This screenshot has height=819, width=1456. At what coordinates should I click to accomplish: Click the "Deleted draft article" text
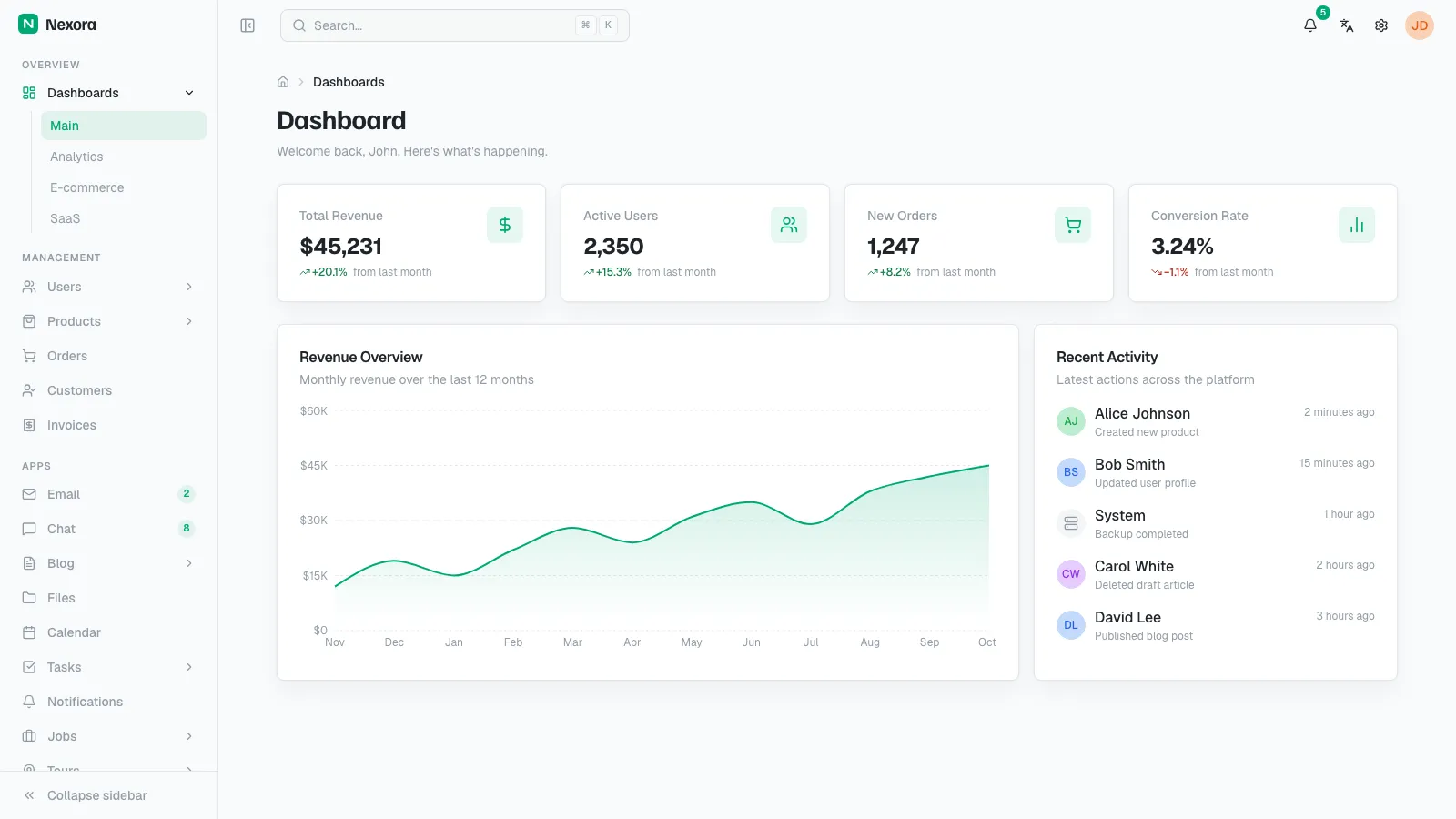(1145, 585)
